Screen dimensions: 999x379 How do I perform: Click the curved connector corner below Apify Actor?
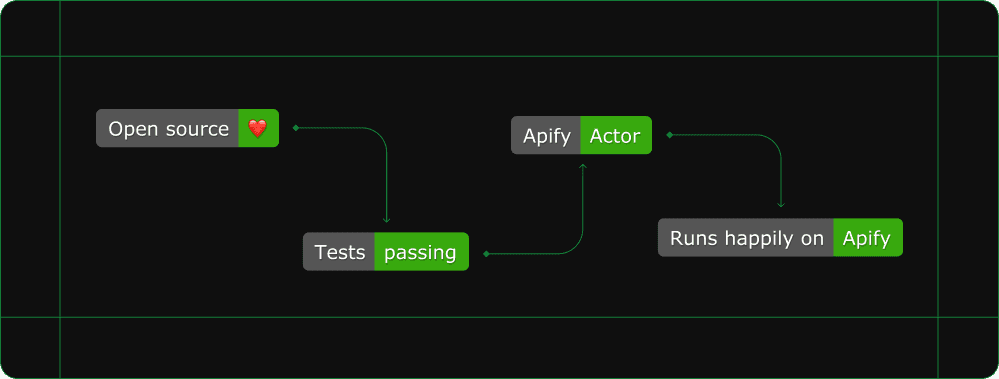pos(576,248)
